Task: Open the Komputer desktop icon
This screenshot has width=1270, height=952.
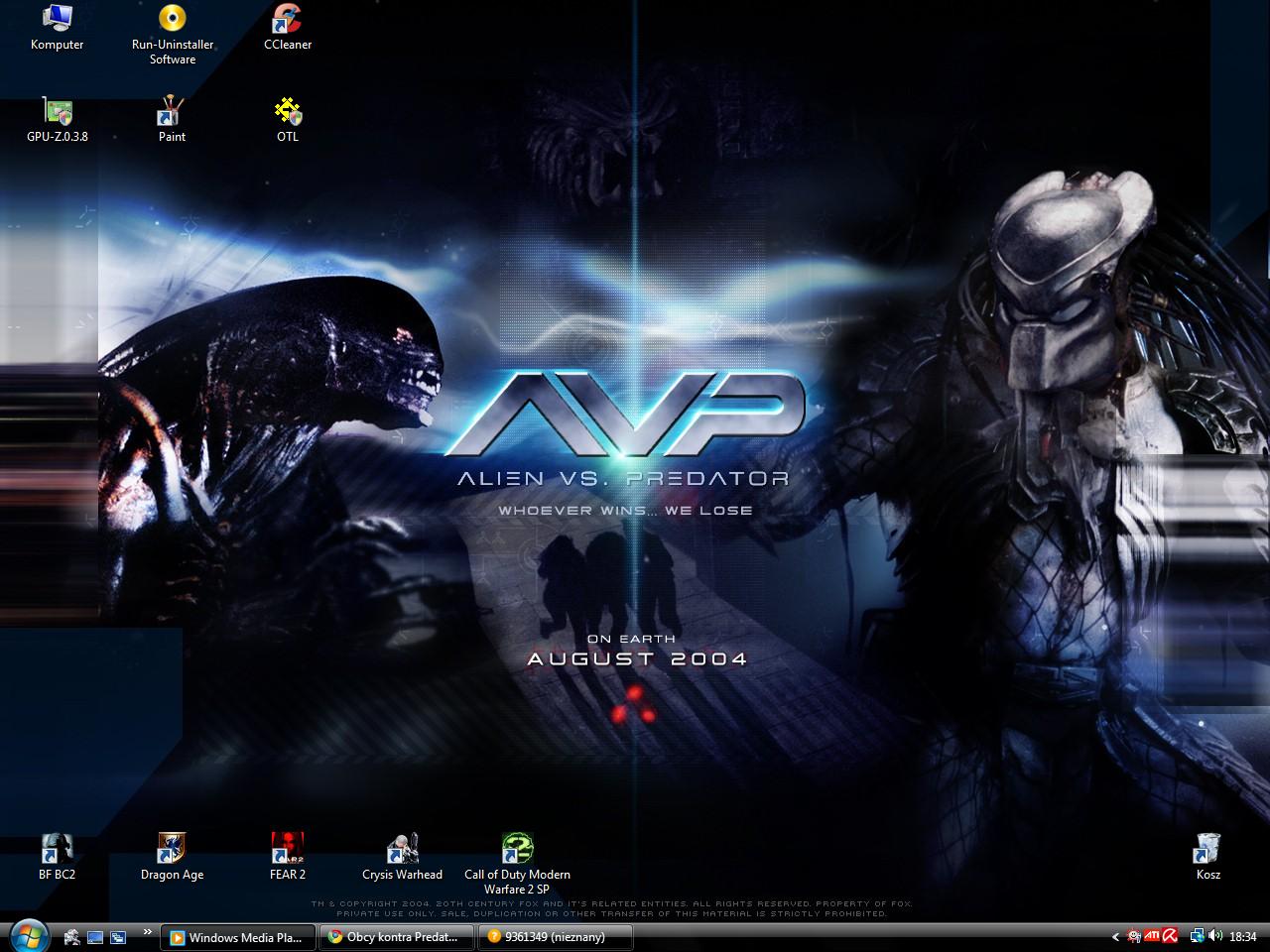Action: (x=57, y=28)
